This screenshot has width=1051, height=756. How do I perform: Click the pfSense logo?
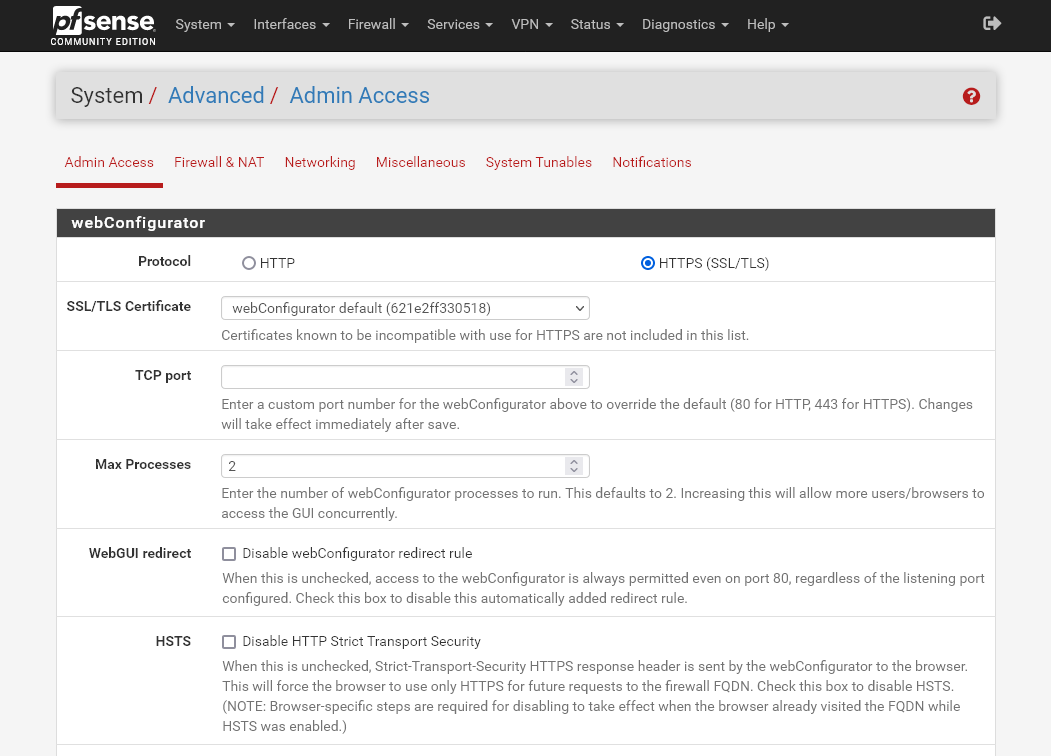(x=101, y=24)
